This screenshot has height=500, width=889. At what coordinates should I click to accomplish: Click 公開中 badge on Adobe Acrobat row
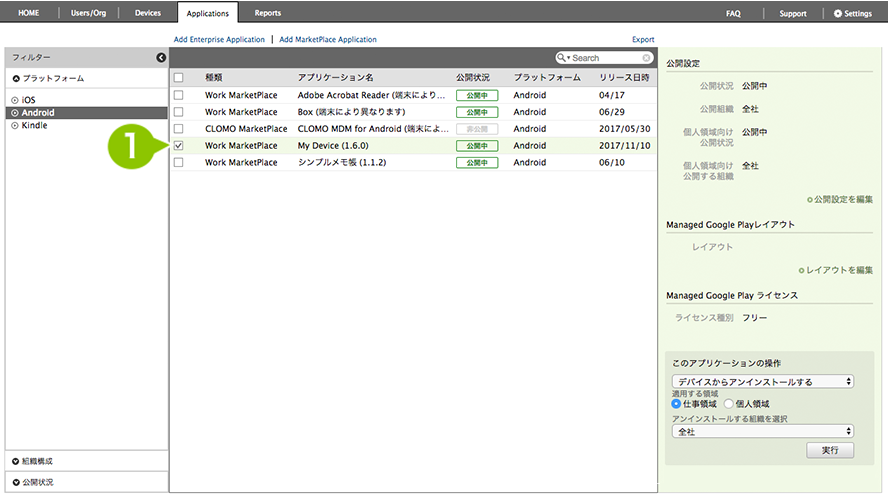click(x=477, y=95)
